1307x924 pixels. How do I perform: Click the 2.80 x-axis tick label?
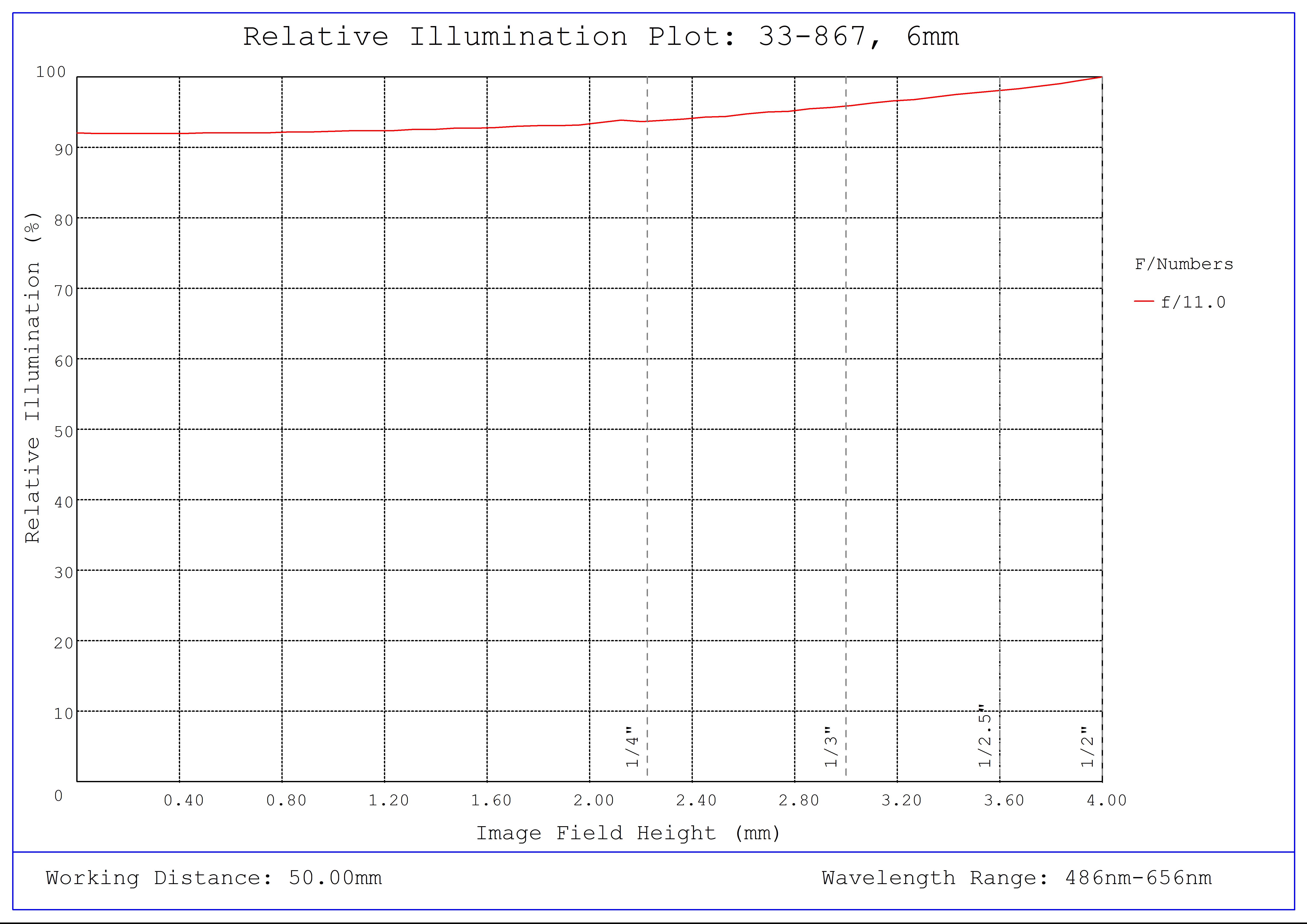pos(798,801)
